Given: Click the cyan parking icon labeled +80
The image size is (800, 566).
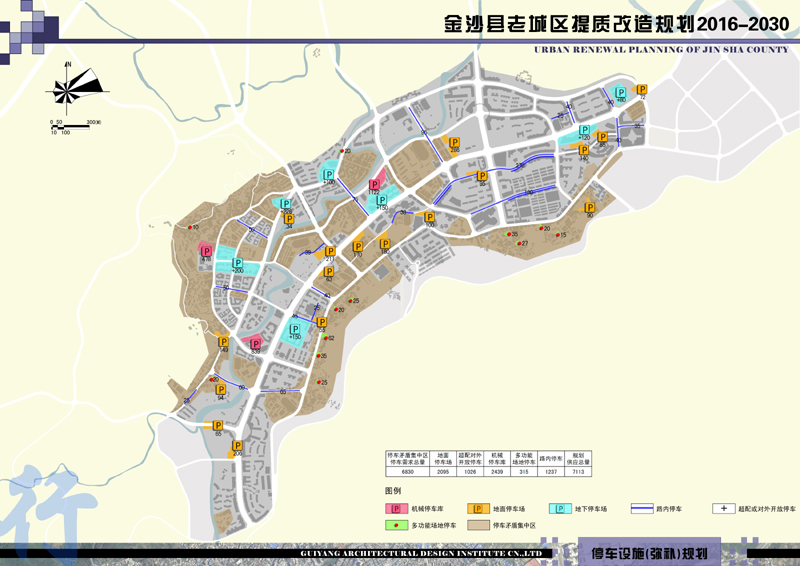Looking at the screenshot, I should pos(621,94).
